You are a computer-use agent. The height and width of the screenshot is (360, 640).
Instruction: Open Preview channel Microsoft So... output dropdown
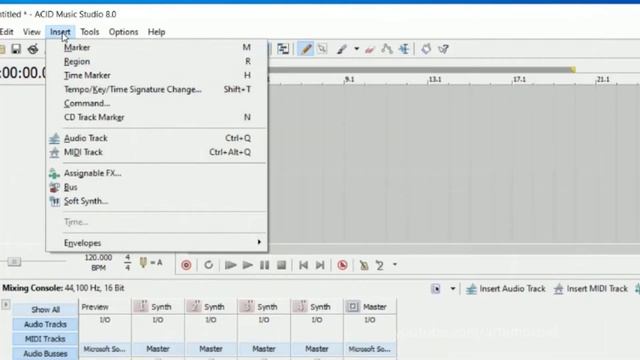(x=104, y=349)
